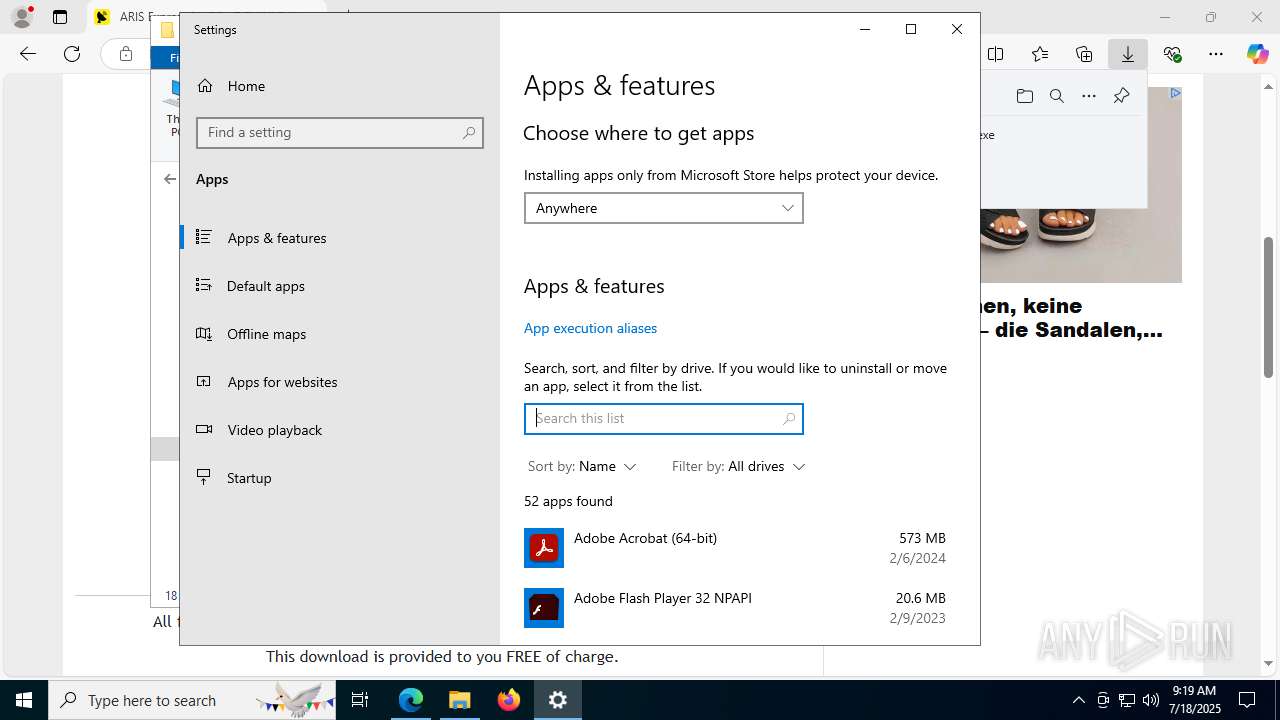Select Adobe Flash Player 32 NPAPI entry

tap(735, 608)
